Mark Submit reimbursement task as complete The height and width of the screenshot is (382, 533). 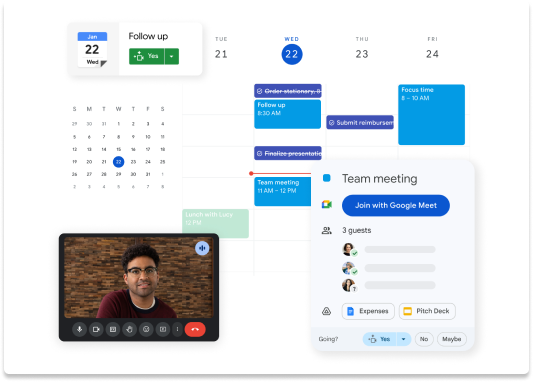click(331, 123)
